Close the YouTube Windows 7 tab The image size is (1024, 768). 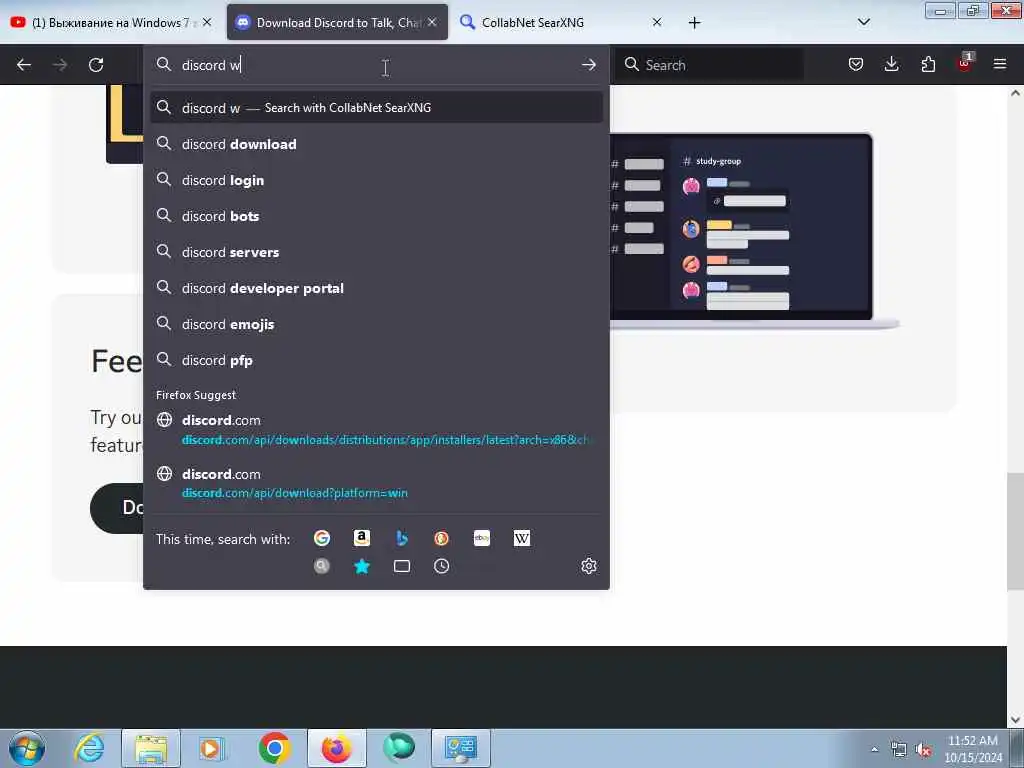coord(207,22)
